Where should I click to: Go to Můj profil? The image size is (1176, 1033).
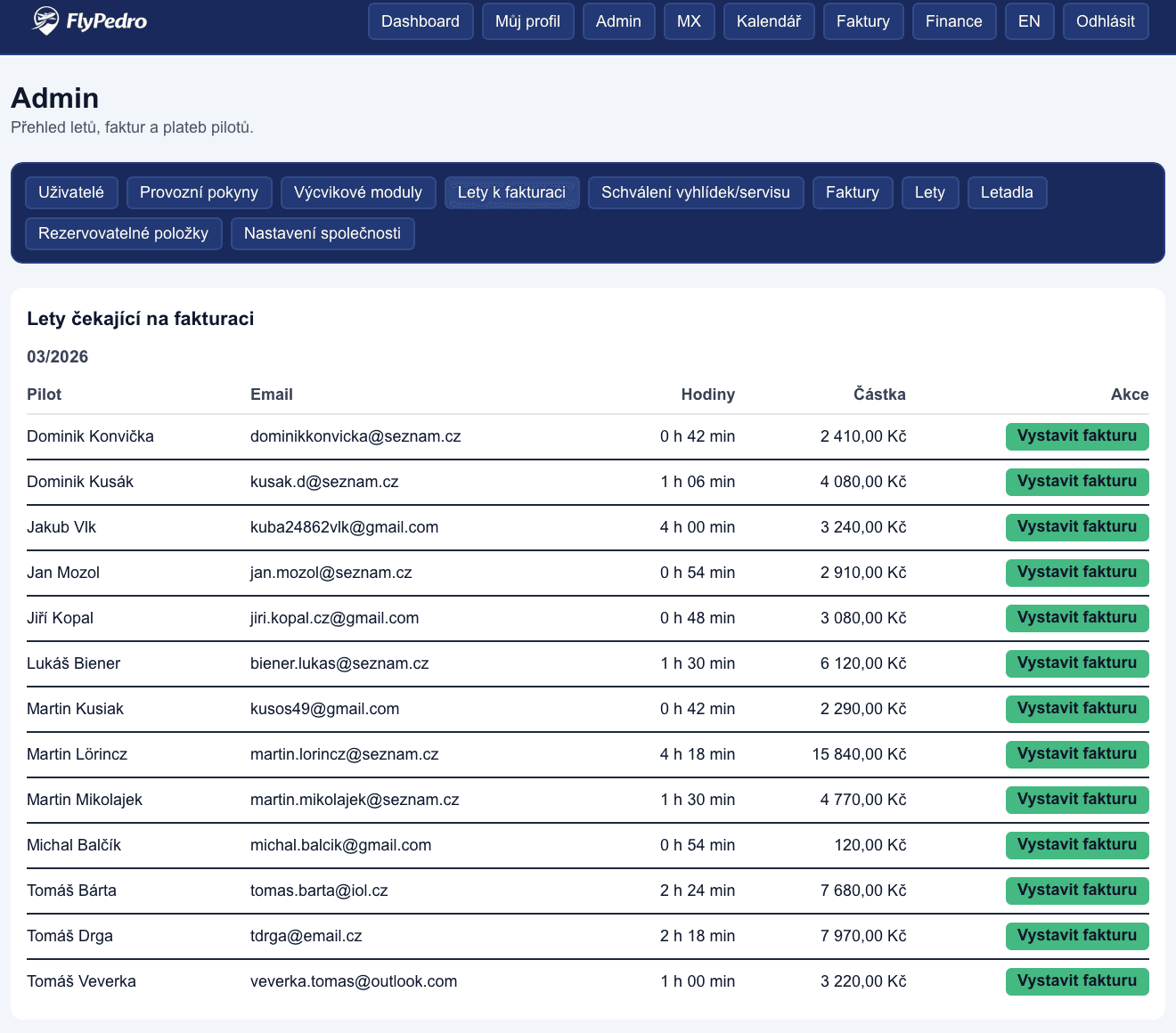527,21
